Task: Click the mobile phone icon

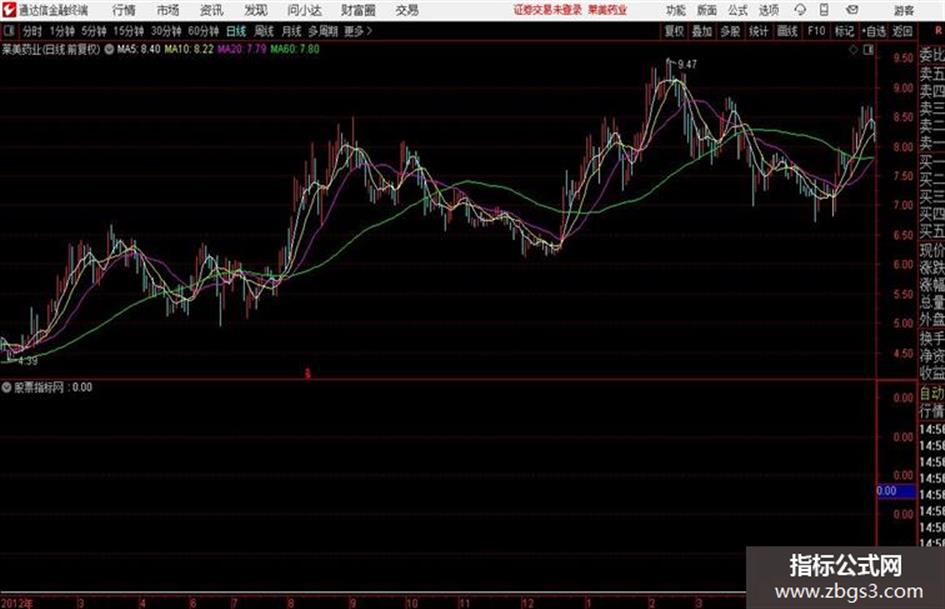Action: [824, 10]
